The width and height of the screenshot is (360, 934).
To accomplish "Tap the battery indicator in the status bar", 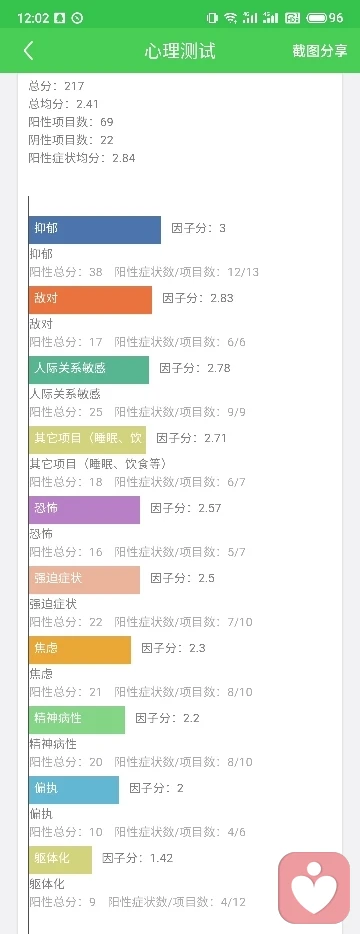I will (326, 18).
